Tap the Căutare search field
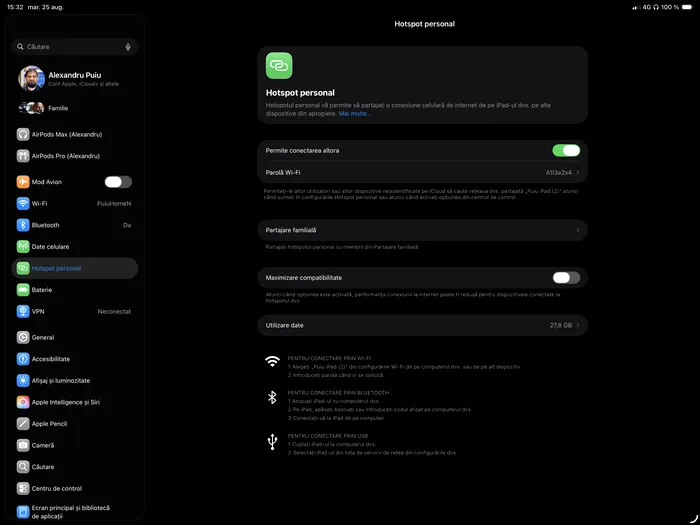Screen dimensions: 700x525 pyautogui.click(x=75, y=46)
